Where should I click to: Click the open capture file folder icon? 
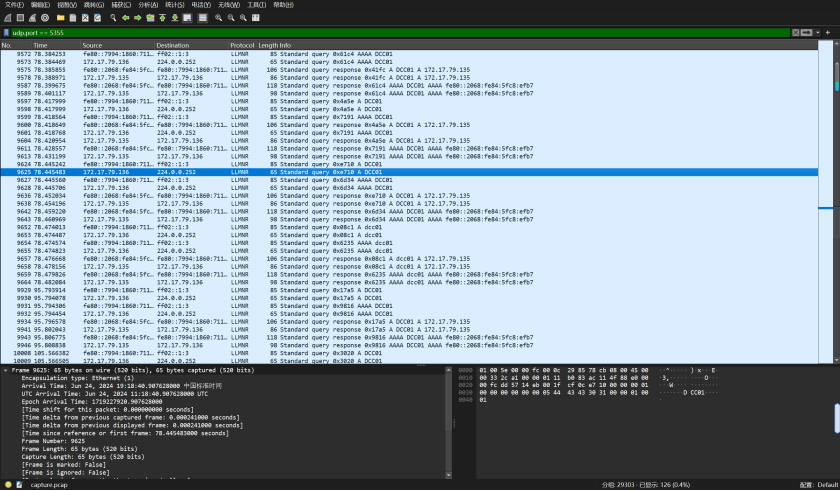point(59,17)
